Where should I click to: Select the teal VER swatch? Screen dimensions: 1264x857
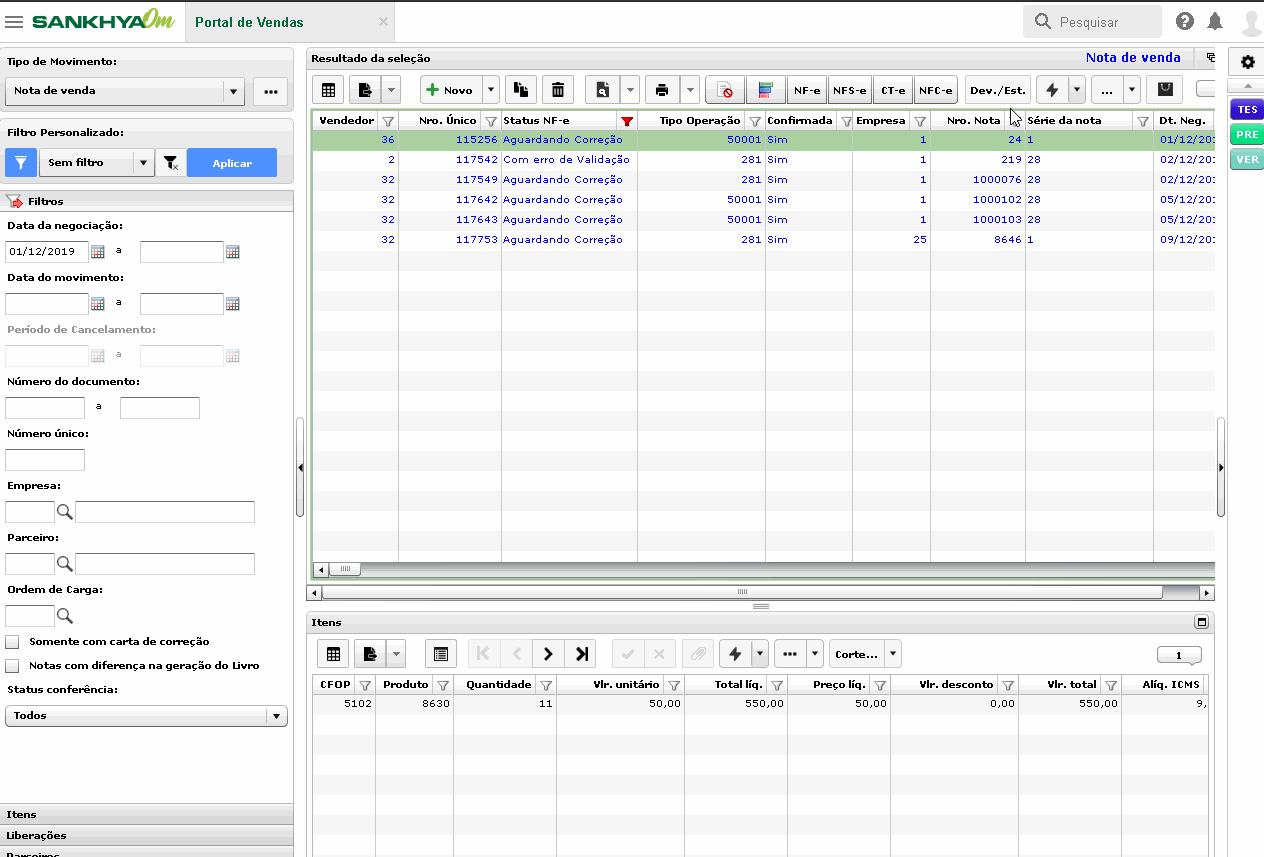point(1247,159)
